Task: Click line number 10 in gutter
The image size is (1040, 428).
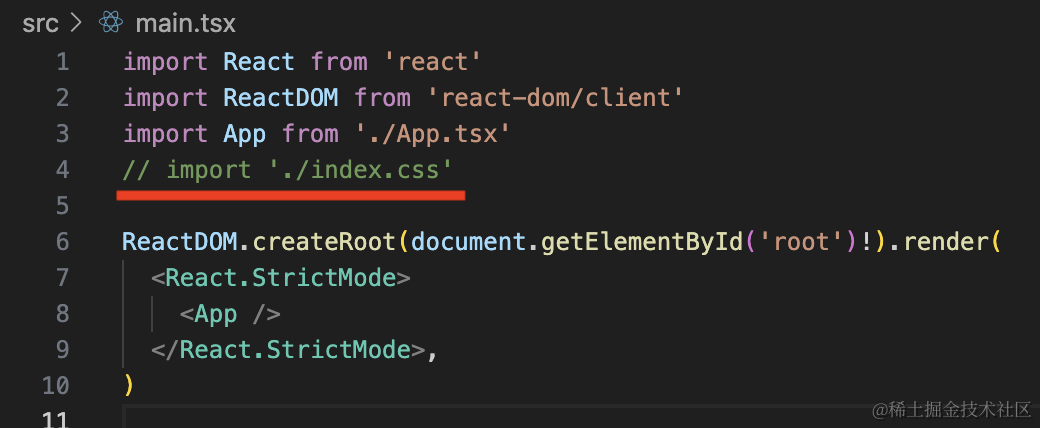Action: 56,385
